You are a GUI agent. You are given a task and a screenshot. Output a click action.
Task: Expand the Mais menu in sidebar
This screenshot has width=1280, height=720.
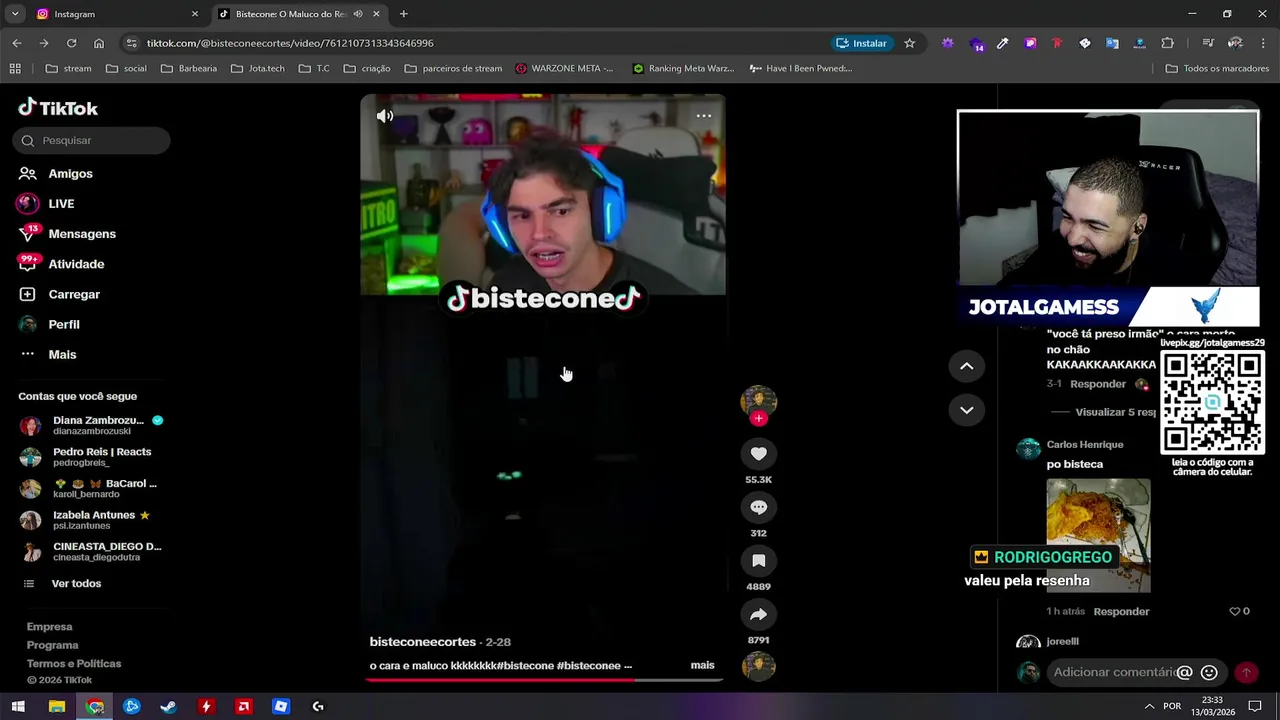pyautogui.click(x=62, y=354)
